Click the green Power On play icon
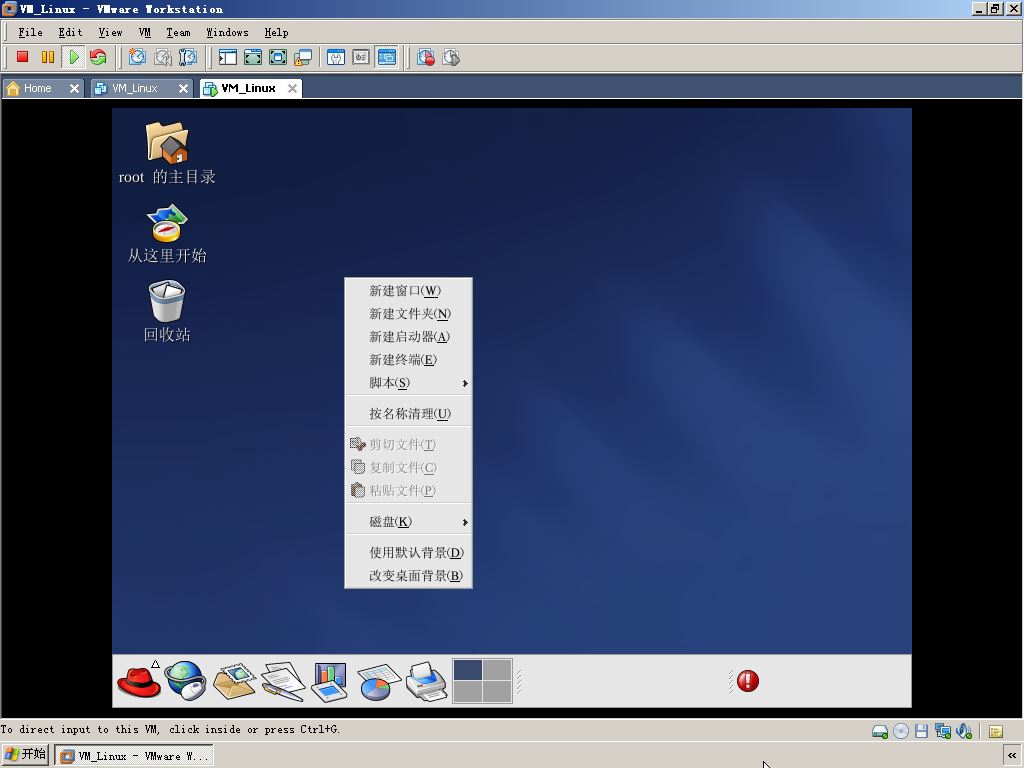Screen dimensions: 1024x768 [x=74, y=57]
